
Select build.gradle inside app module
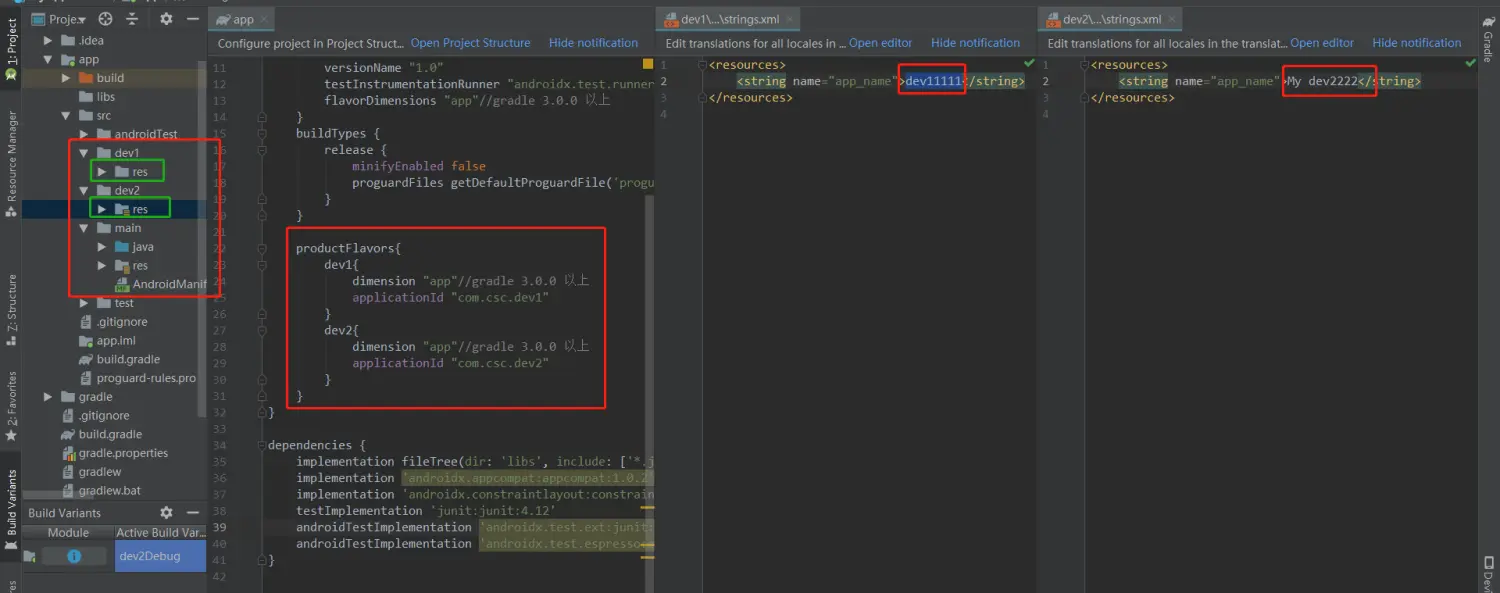tap(119, 359)
